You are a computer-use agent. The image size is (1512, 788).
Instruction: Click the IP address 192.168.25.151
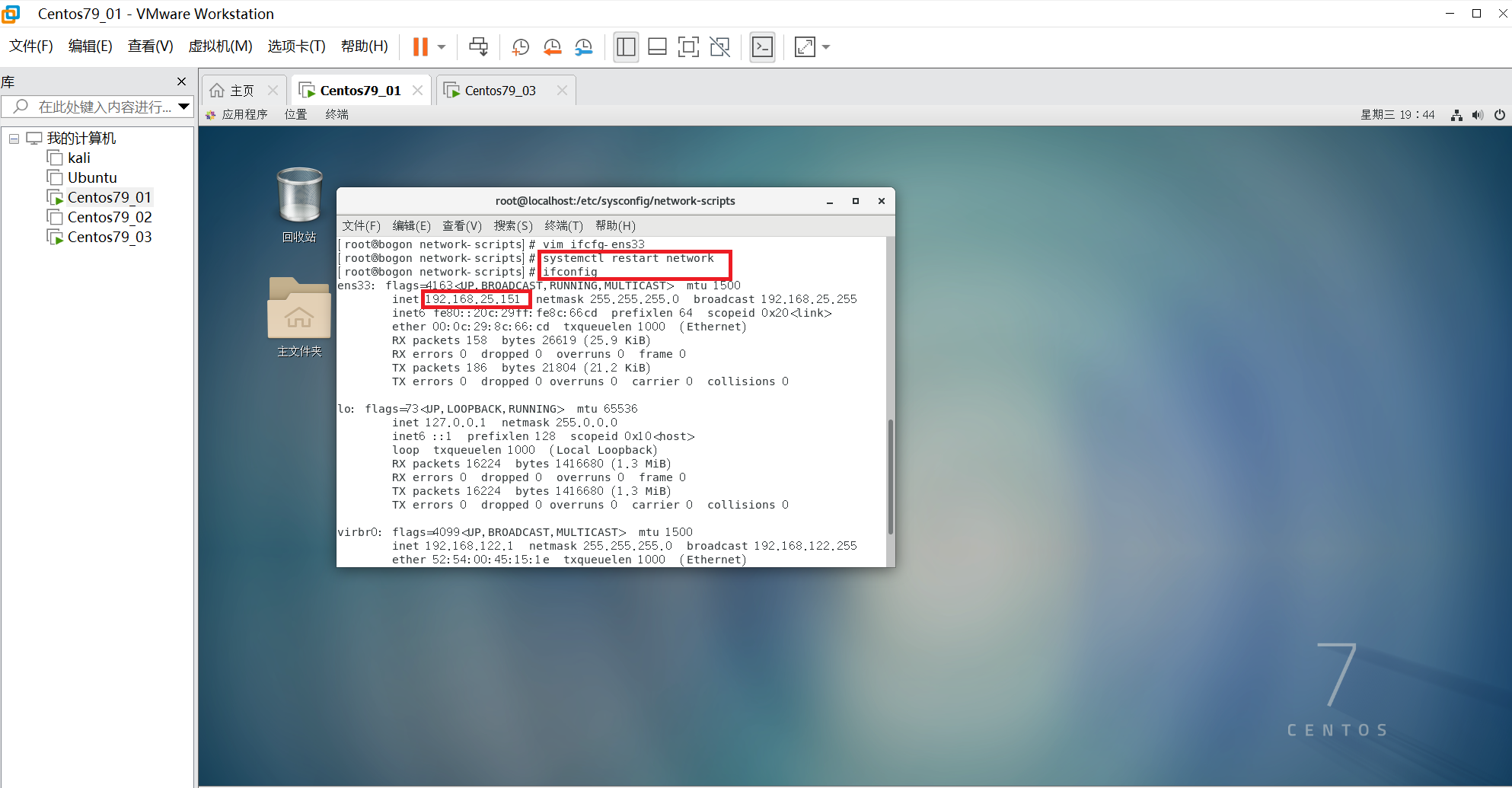(x=473, y=299)
